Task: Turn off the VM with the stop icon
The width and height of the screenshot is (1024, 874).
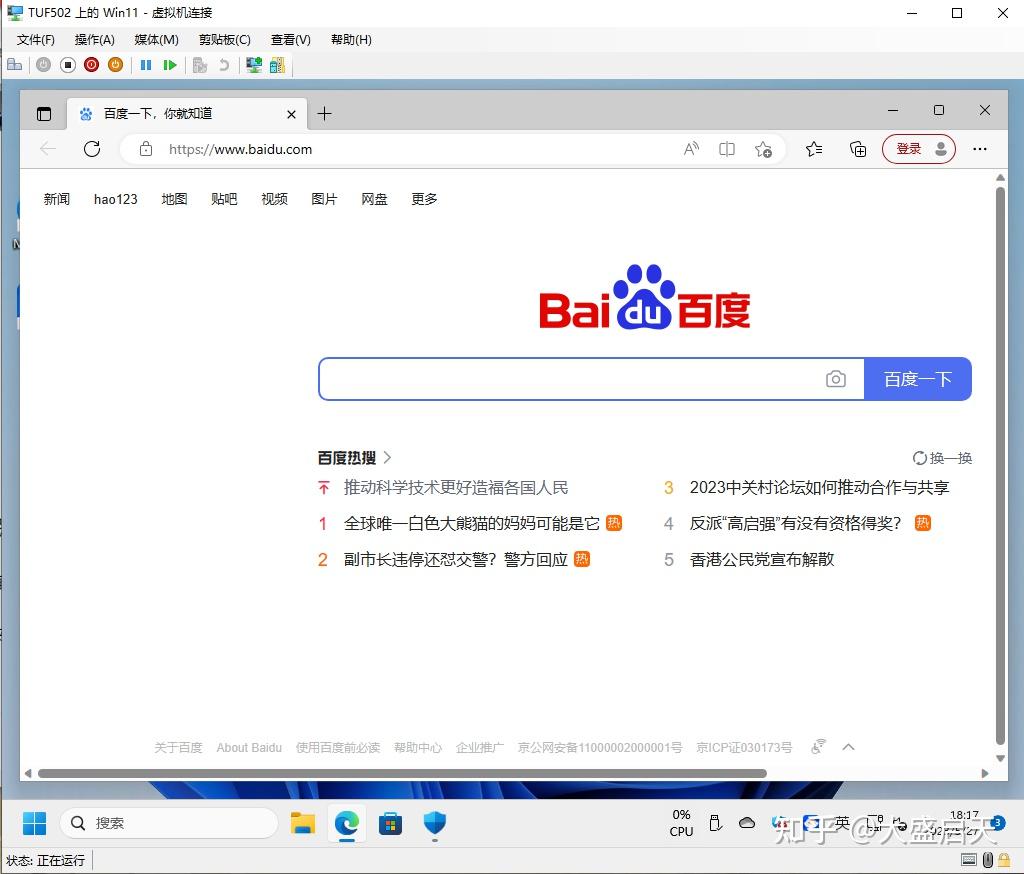Action: 67,65
